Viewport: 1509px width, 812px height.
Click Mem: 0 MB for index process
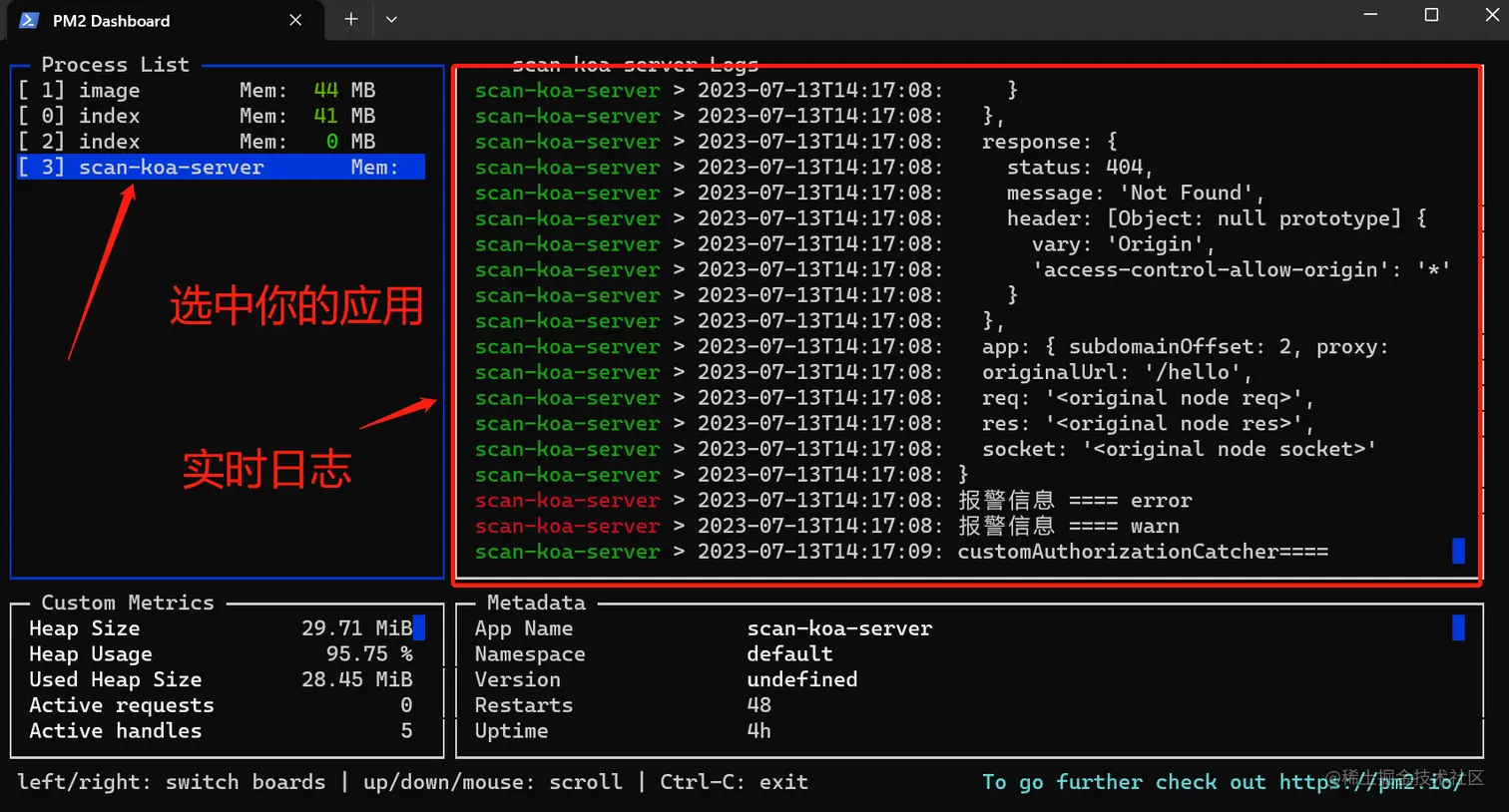307,142
